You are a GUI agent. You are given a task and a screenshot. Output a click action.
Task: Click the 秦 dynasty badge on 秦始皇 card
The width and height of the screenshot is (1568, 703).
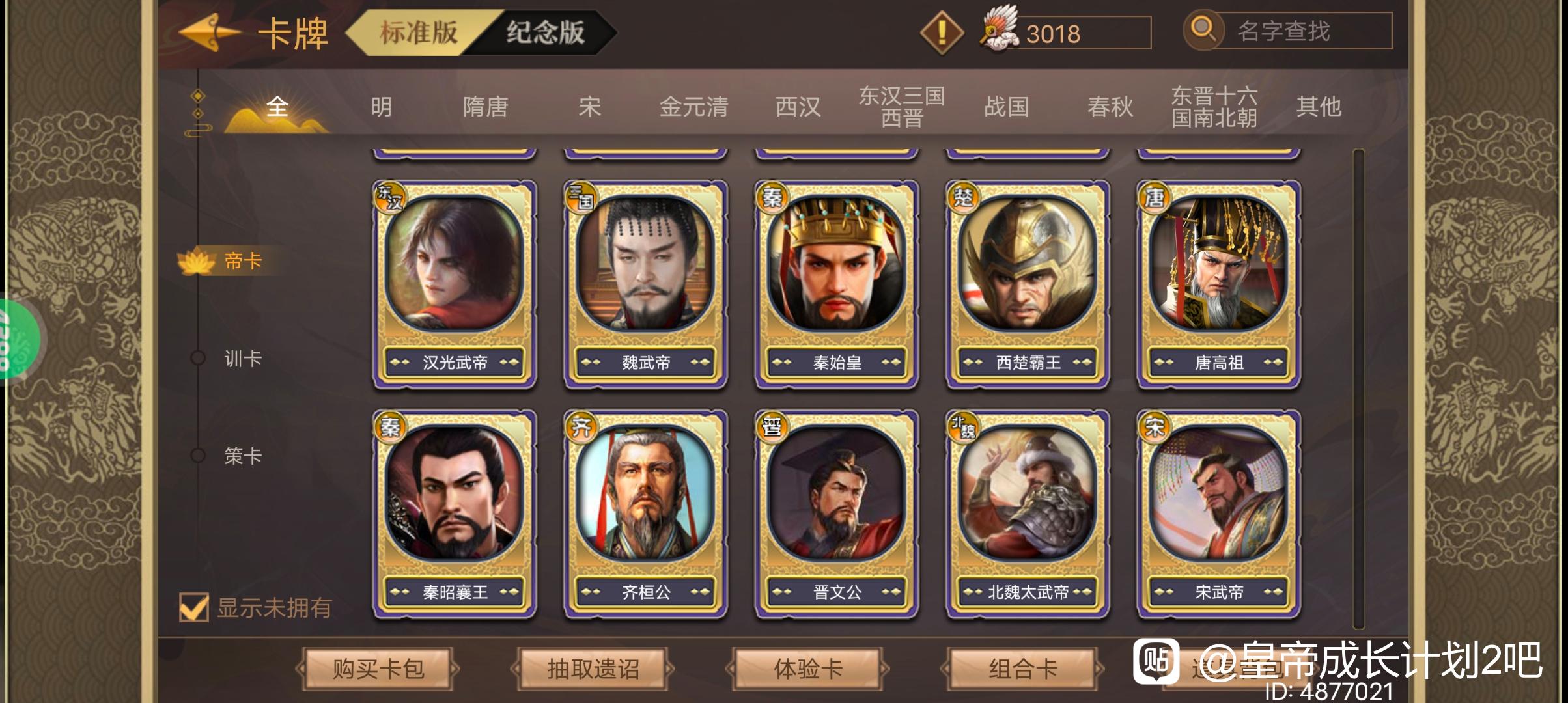tap(772, 197)
